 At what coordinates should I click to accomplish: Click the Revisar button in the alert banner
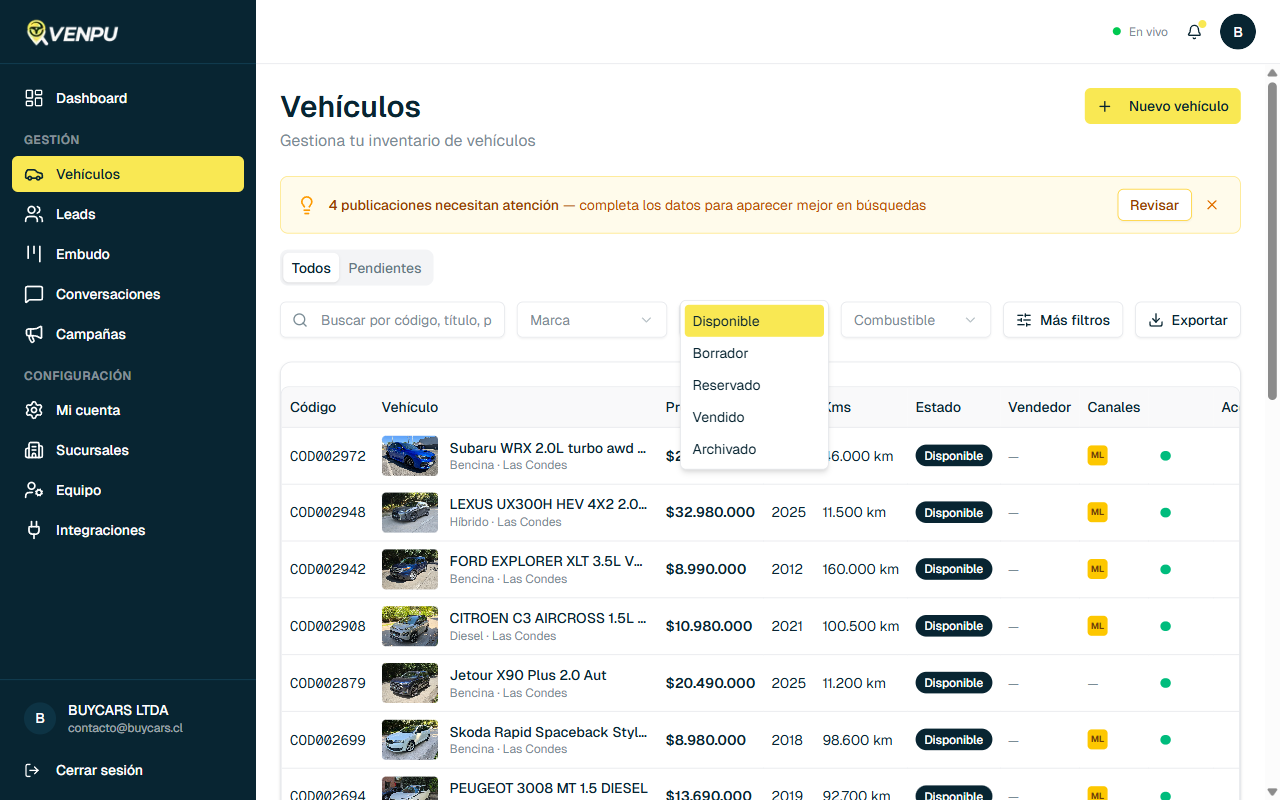pos(1154,204)
